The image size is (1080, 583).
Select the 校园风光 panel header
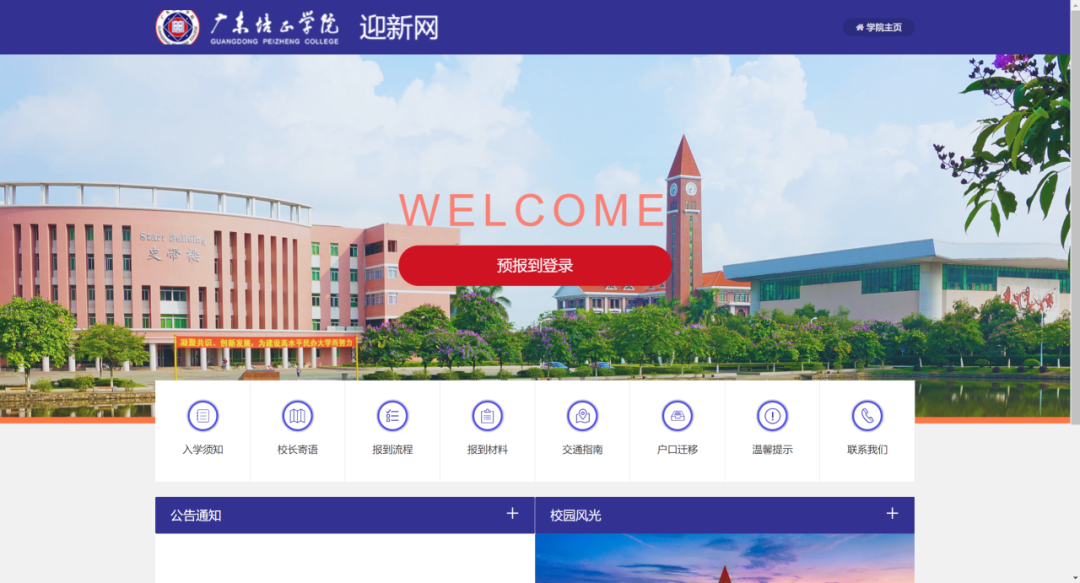[577, 515]
